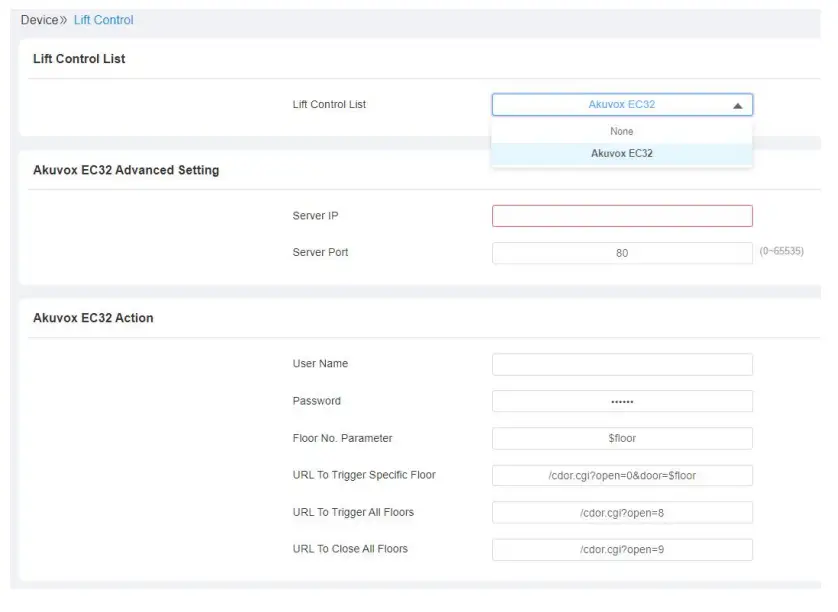838x612 pixels.
Task: Focus the URL To Trigger All Floors field
Action: point(621,512)
